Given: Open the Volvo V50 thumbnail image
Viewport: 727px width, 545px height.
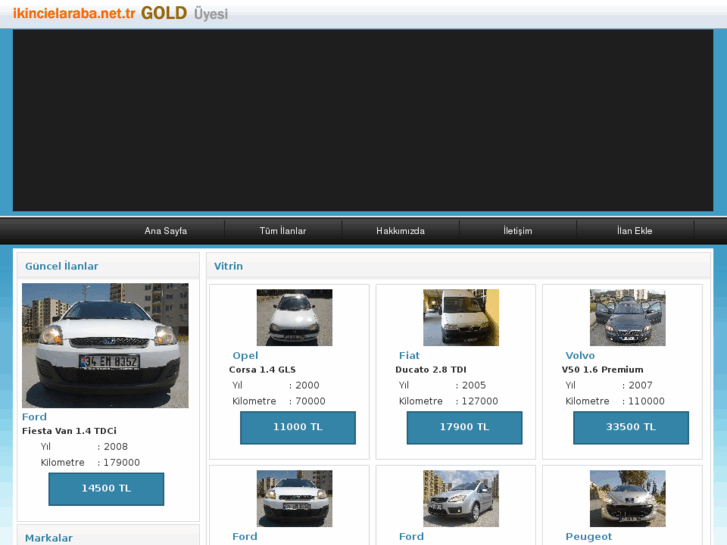Looking at the screenshot, I should (x=627, y=317).
